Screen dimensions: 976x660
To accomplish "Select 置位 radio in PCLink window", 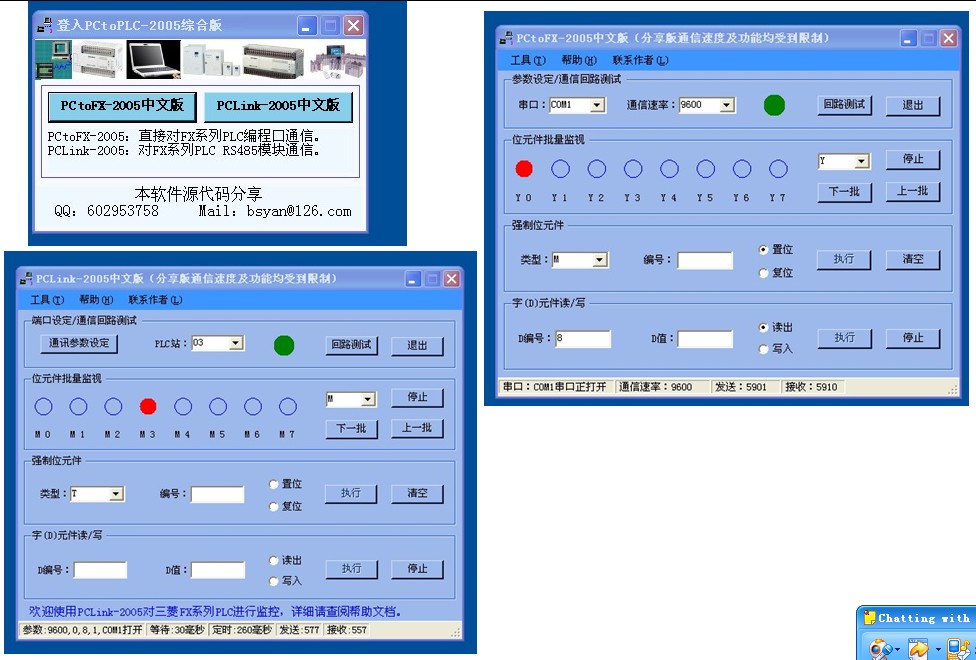I will pos(273,484).
